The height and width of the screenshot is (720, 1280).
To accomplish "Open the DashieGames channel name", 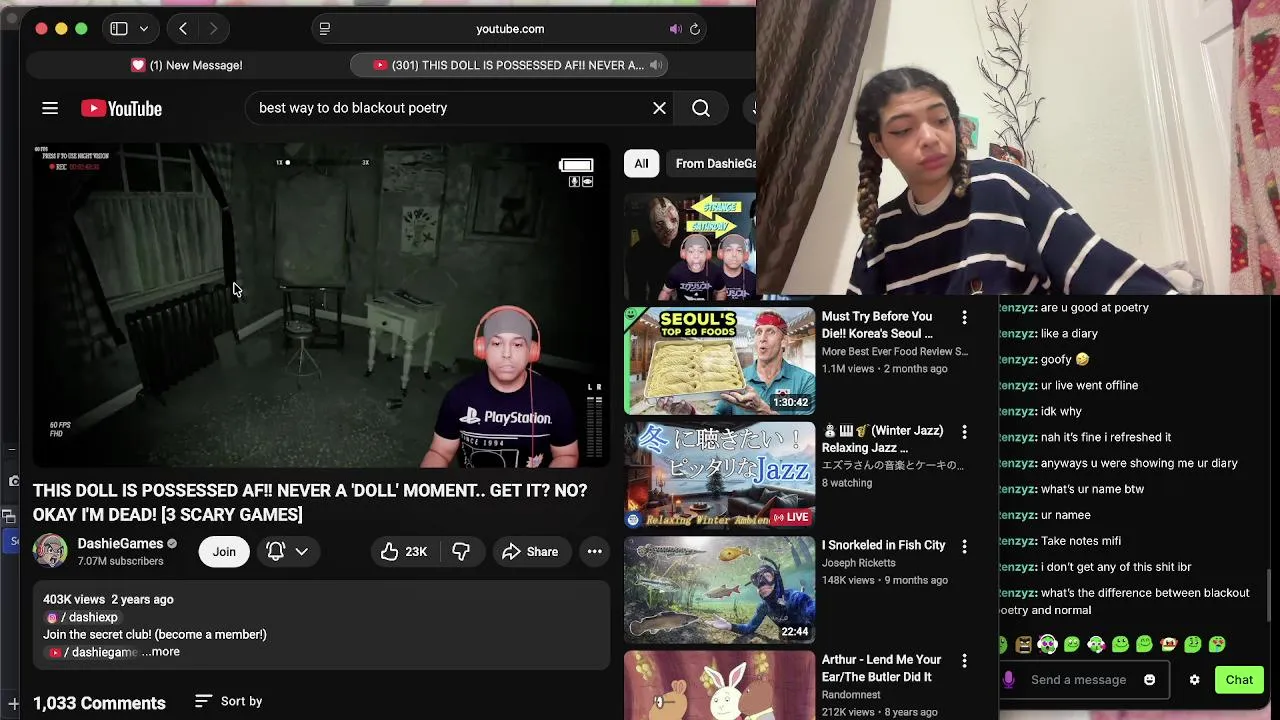I will [x=120, y=543].
